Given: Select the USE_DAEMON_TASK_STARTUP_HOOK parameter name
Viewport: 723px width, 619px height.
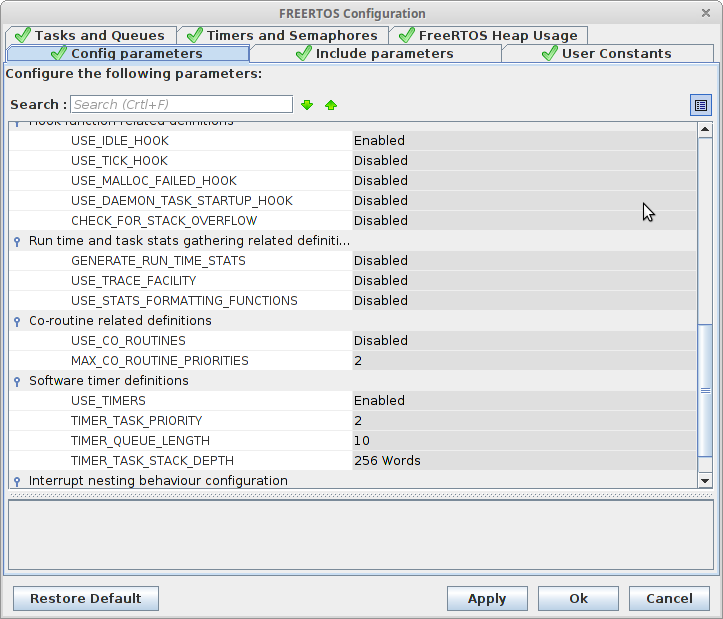Looking at the screenshot, I should tap(182, 201).
